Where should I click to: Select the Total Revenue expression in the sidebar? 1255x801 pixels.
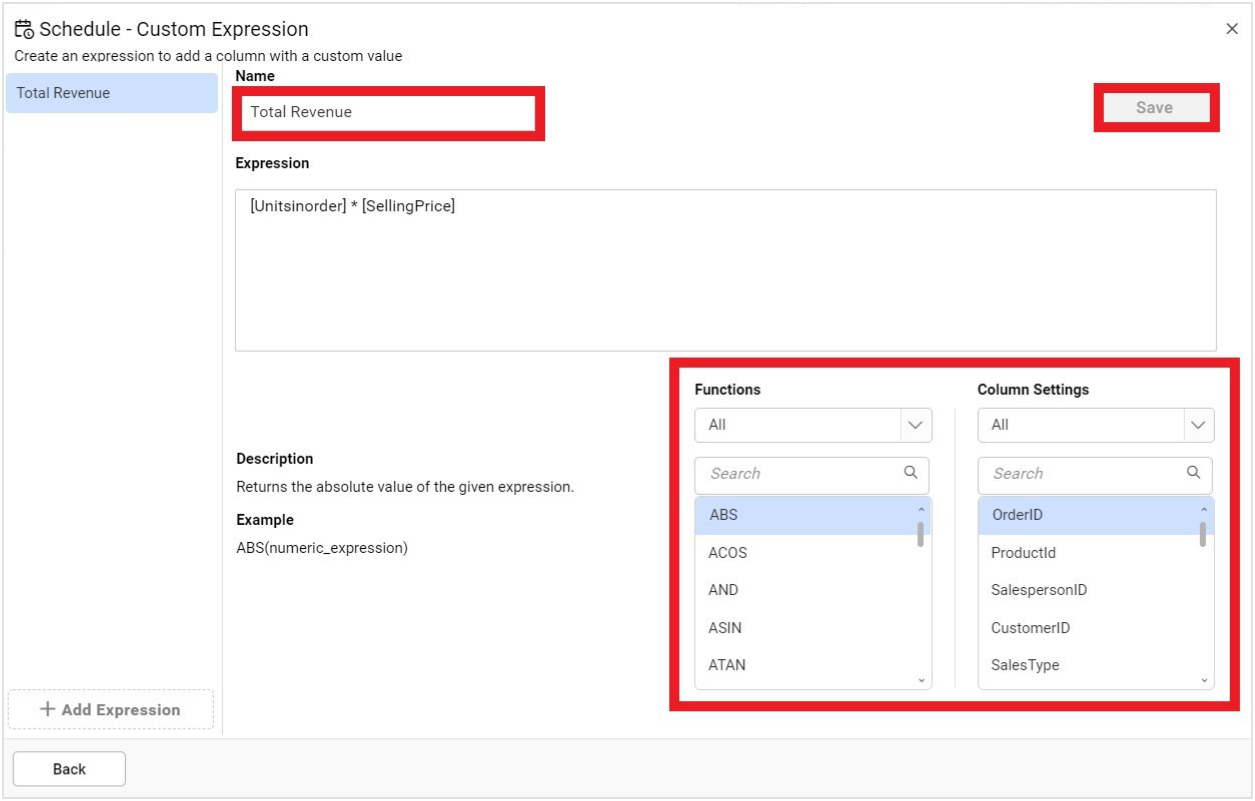point(110,92)
